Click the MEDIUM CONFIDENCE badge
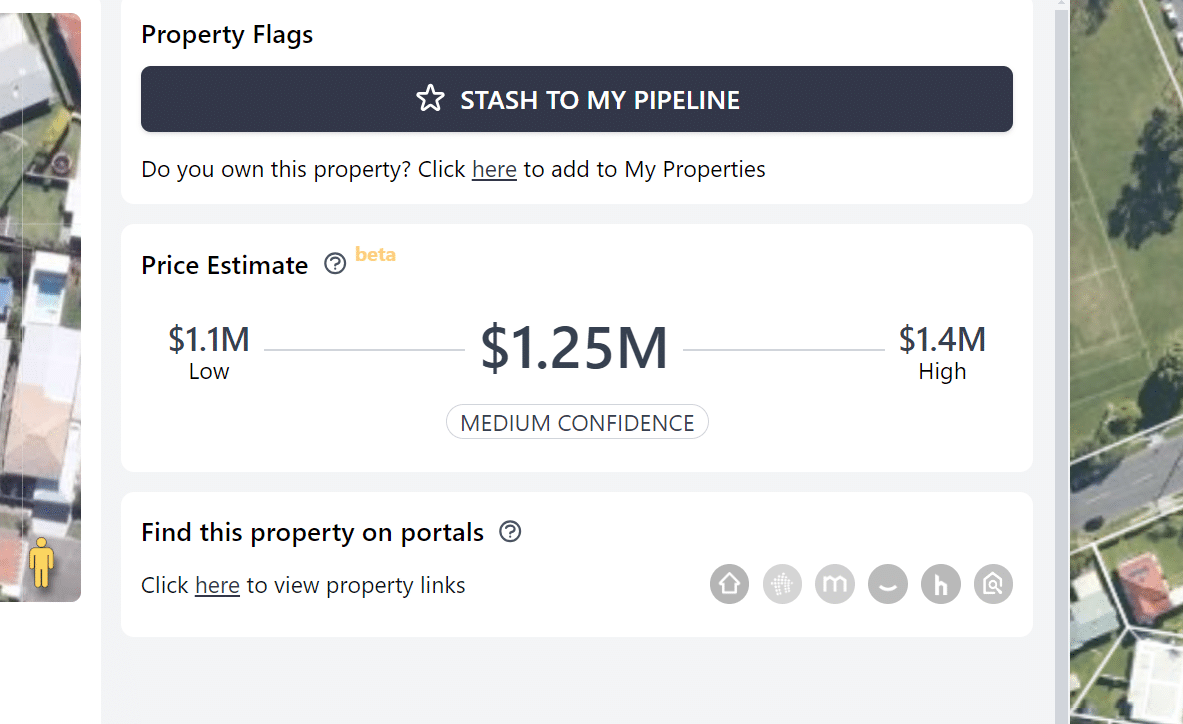Screen dimensions: 1183x724 (577, 422)
